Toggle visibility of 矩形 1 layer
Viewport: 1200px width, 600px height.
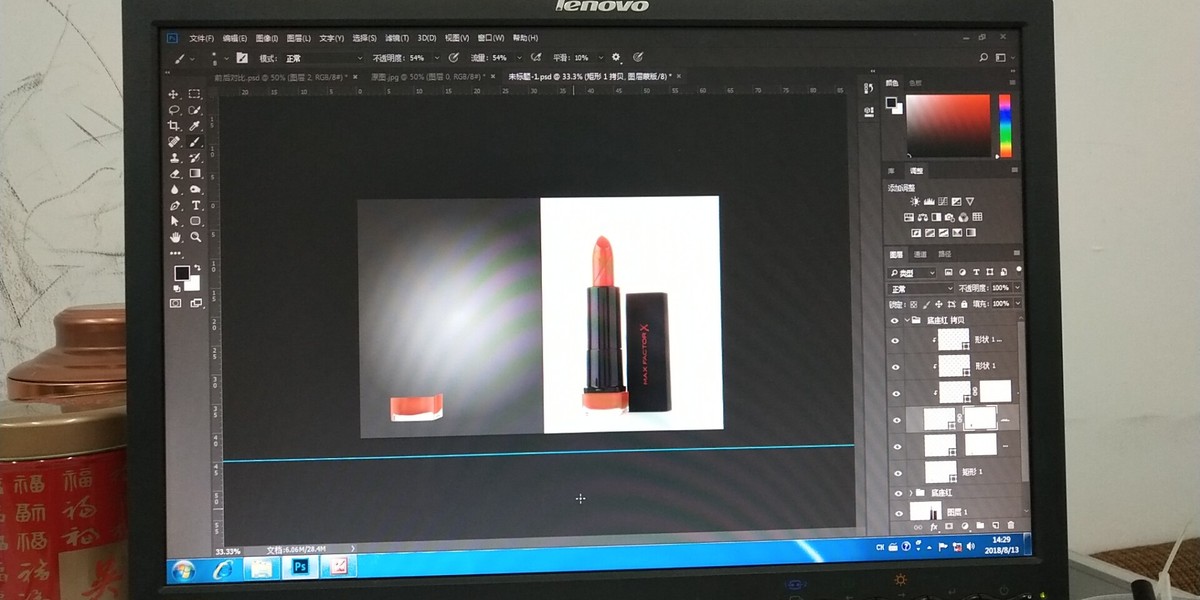(x=896, y=472)
